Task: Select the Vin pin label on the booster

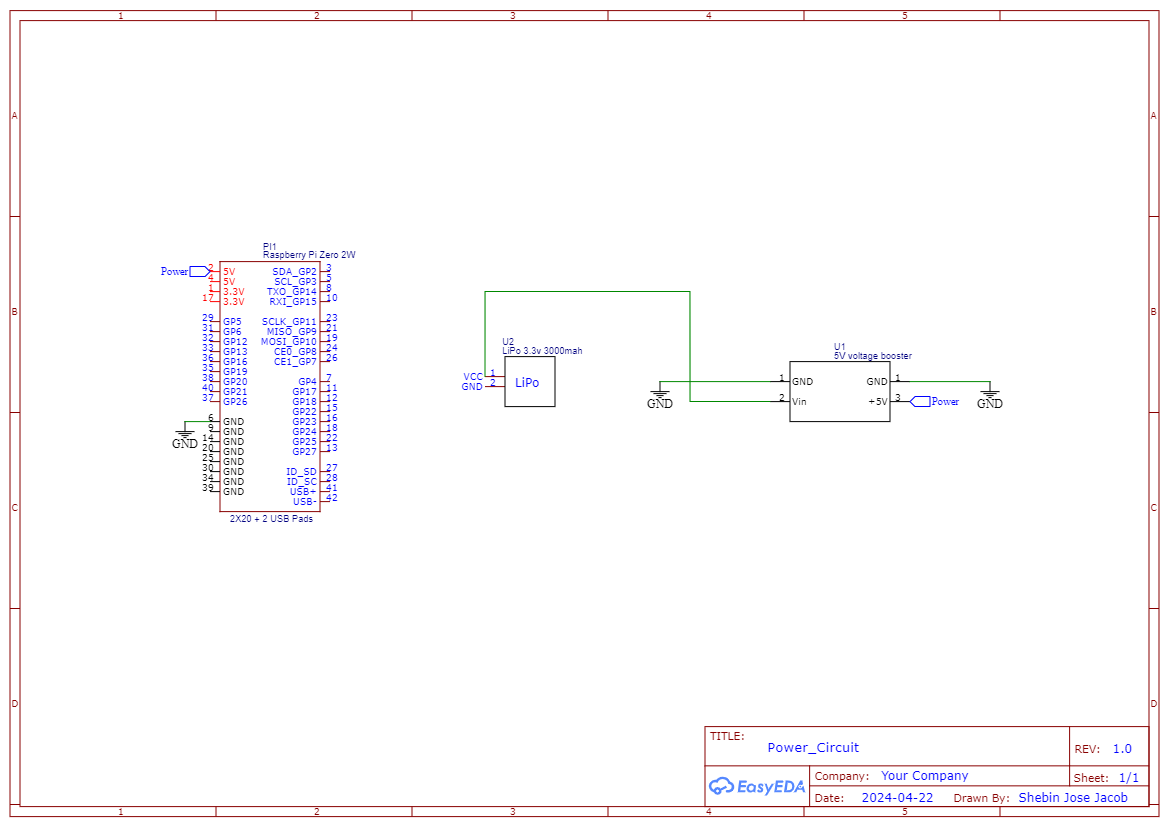Action: (799, 401)
